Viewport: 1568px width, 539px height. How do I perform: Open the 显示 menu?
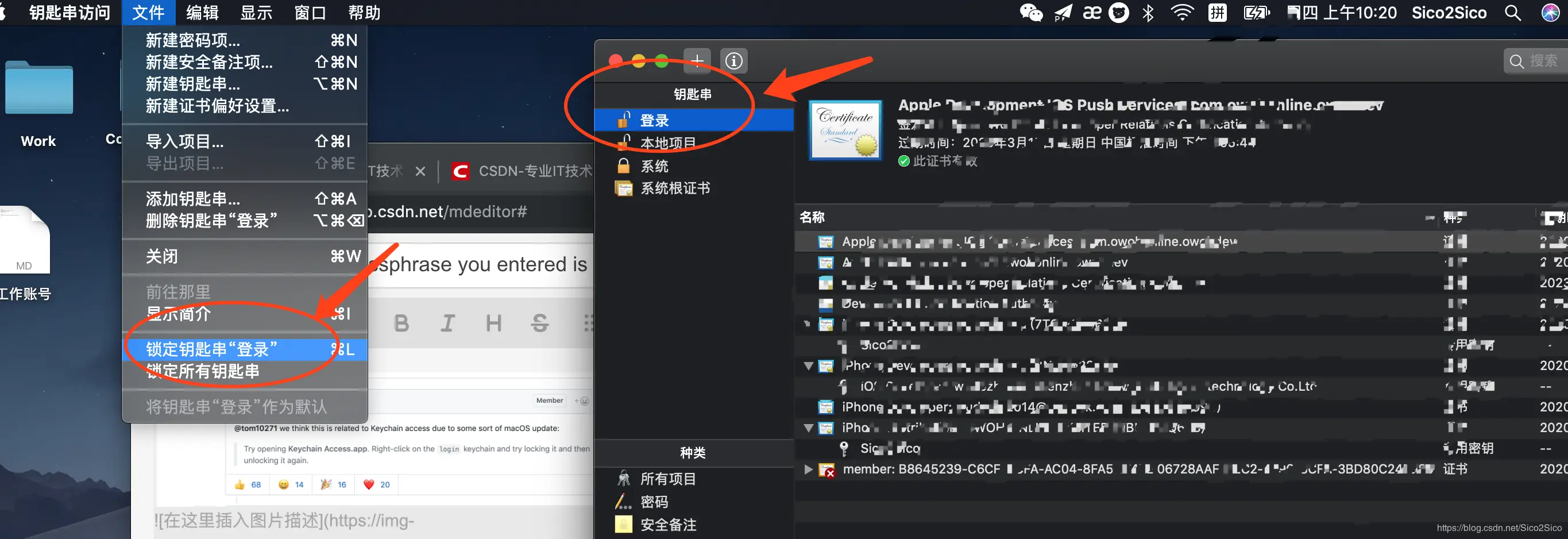click(256, 12)
